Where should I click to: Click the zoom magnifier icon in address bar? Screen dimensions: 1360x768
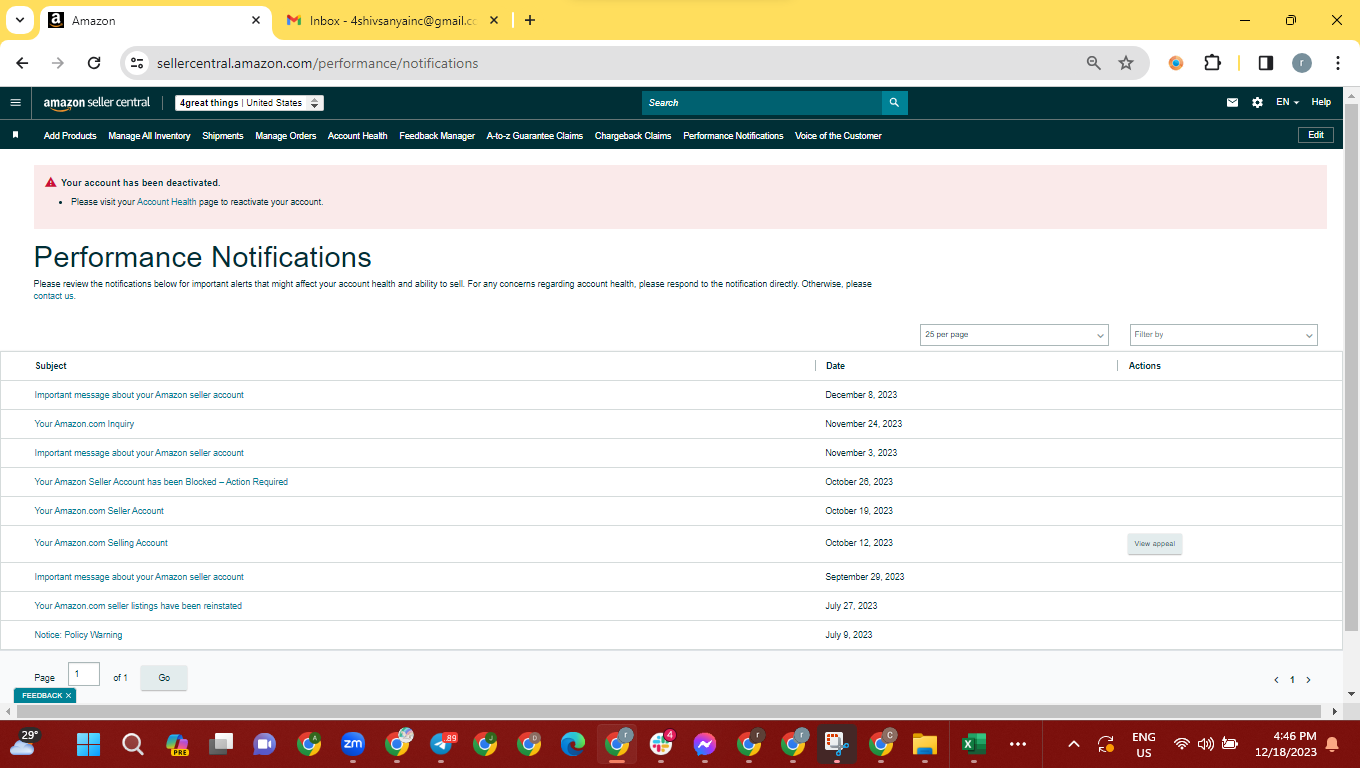click(1094, 63)
